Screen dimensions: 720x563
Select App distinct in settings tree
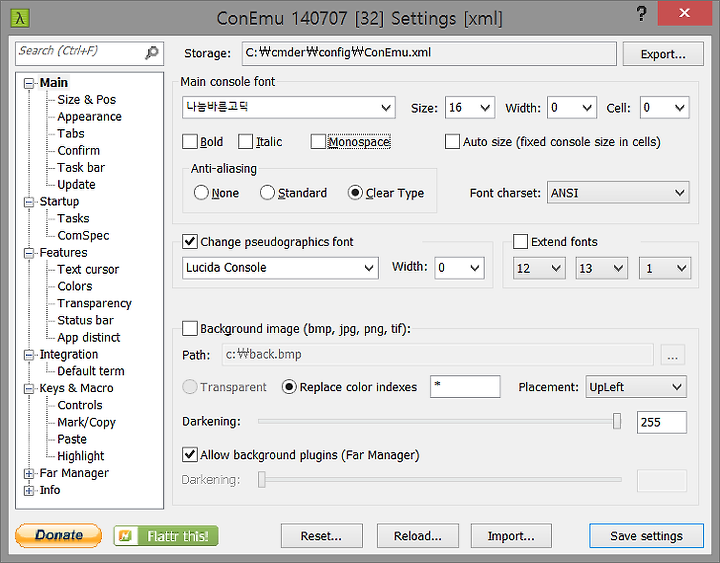point(89,338)
